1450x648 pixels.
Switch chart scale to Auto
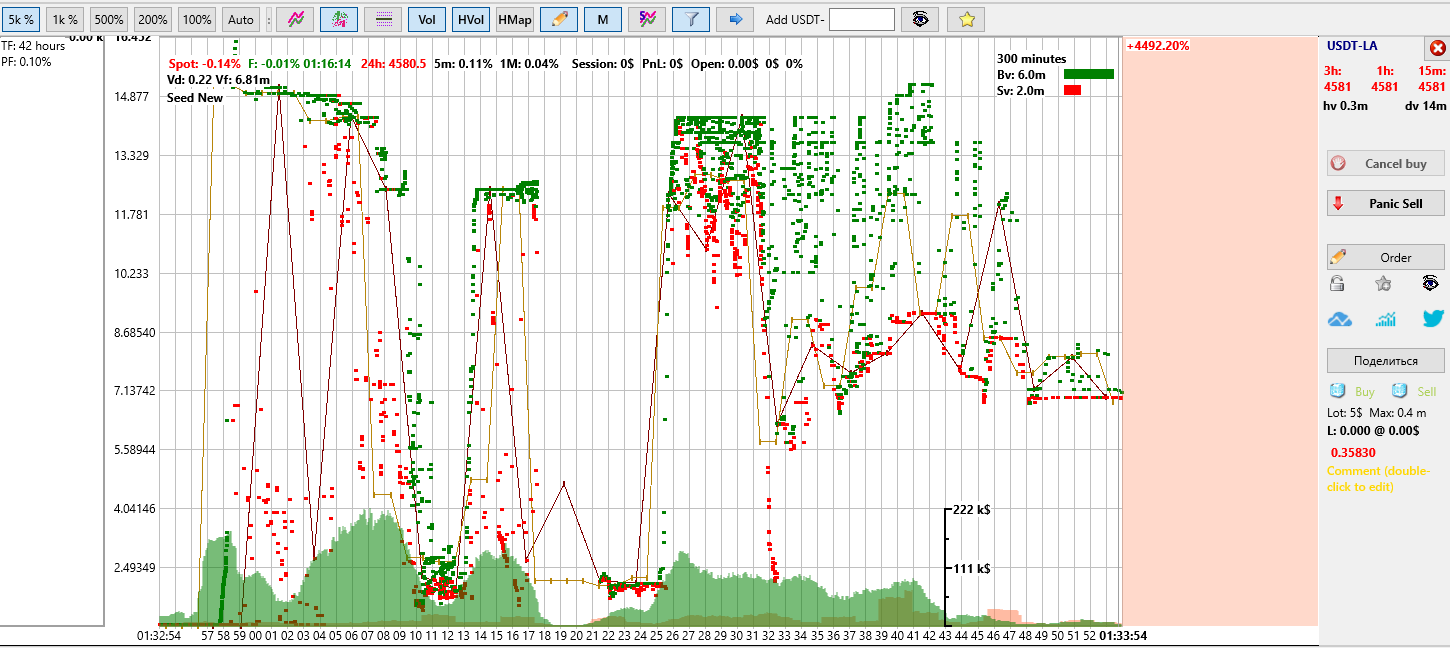pos(240,19)
